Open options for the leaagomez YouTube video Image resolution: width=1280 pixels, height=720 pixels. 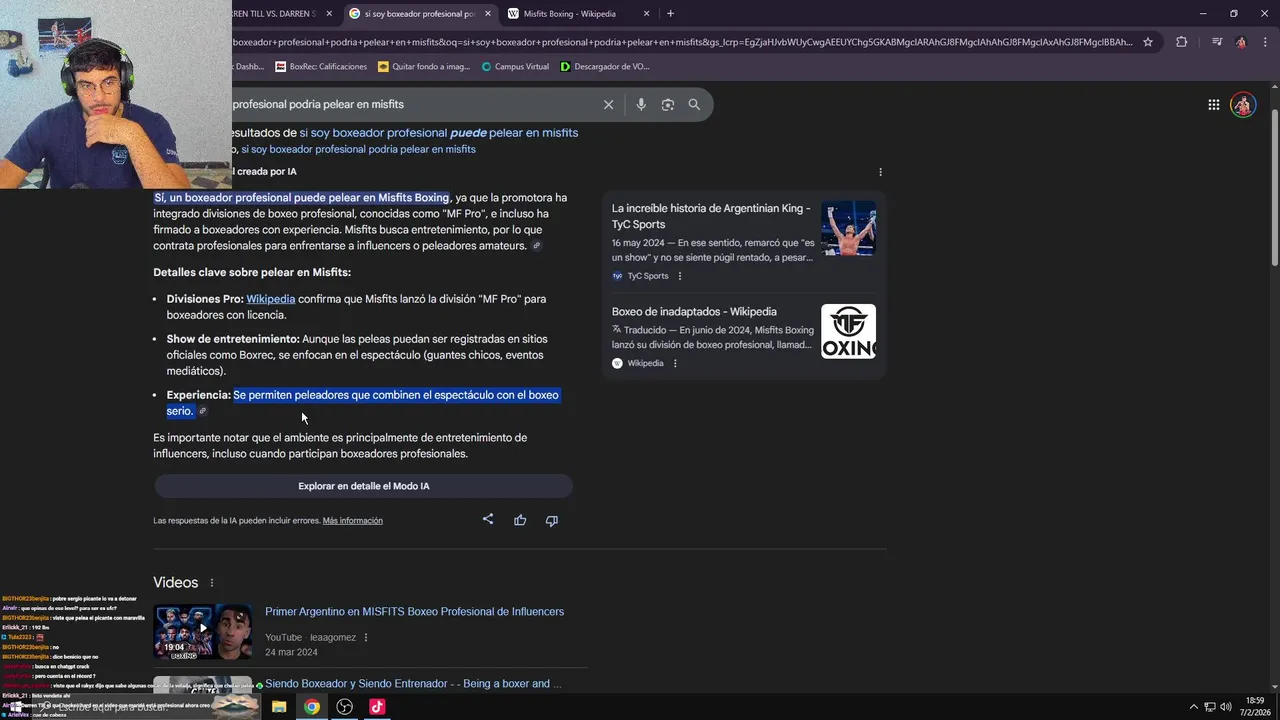tap(365, 638)
